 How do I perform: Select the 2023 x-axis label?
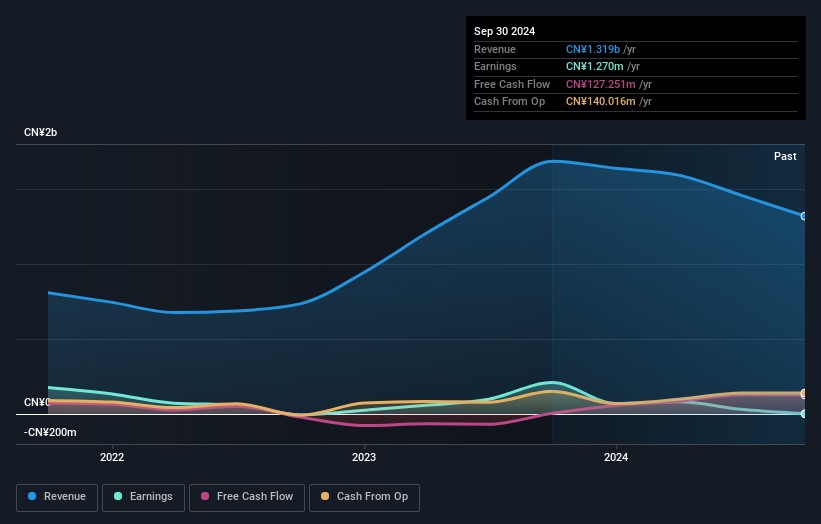pyautogui.click(x=364, y=458)
